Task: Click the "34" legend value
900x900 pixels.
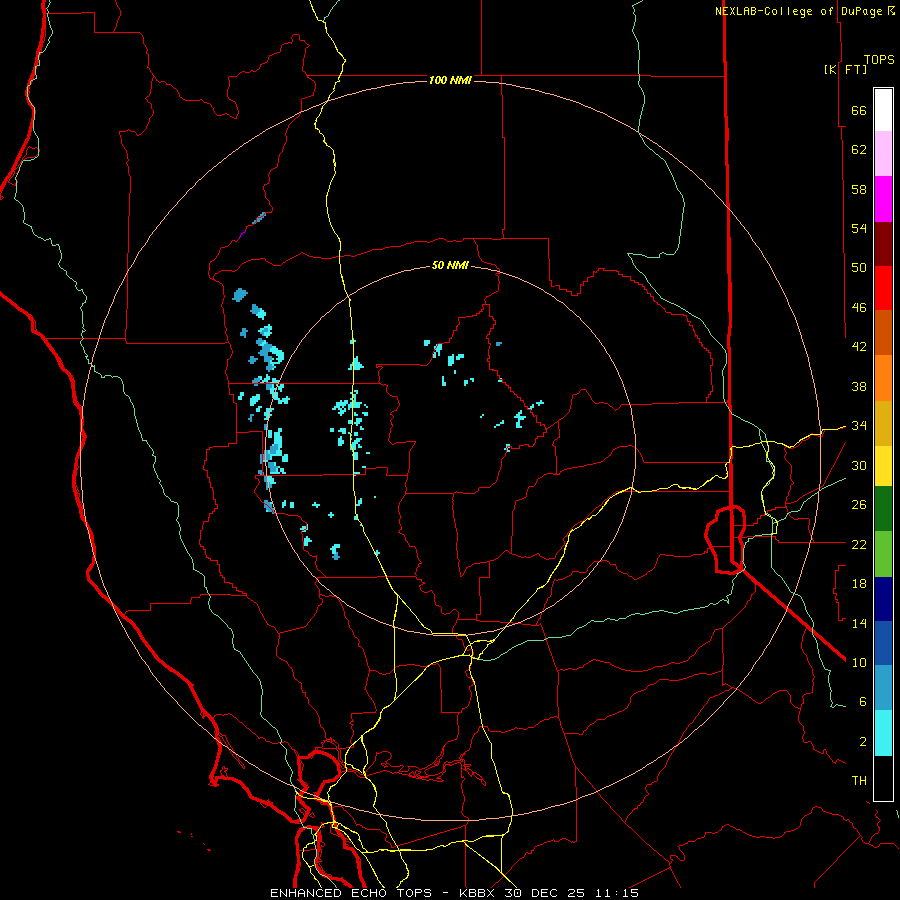Action: pyautogui.click(x=859, y=426)
